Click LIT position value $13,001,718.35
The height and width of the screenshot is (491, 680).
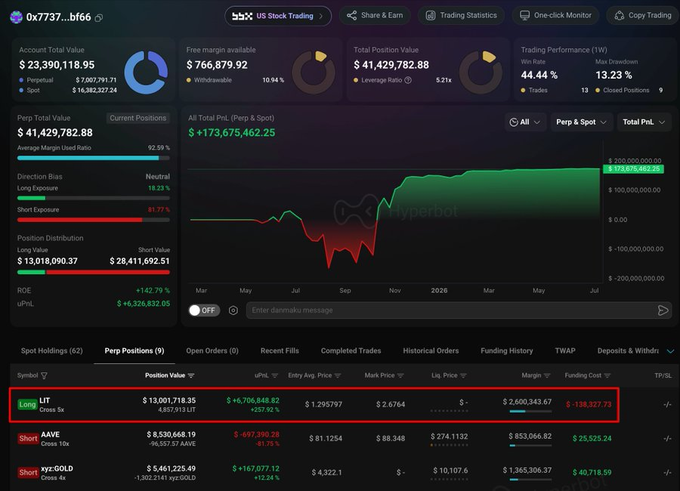[169, 400]
